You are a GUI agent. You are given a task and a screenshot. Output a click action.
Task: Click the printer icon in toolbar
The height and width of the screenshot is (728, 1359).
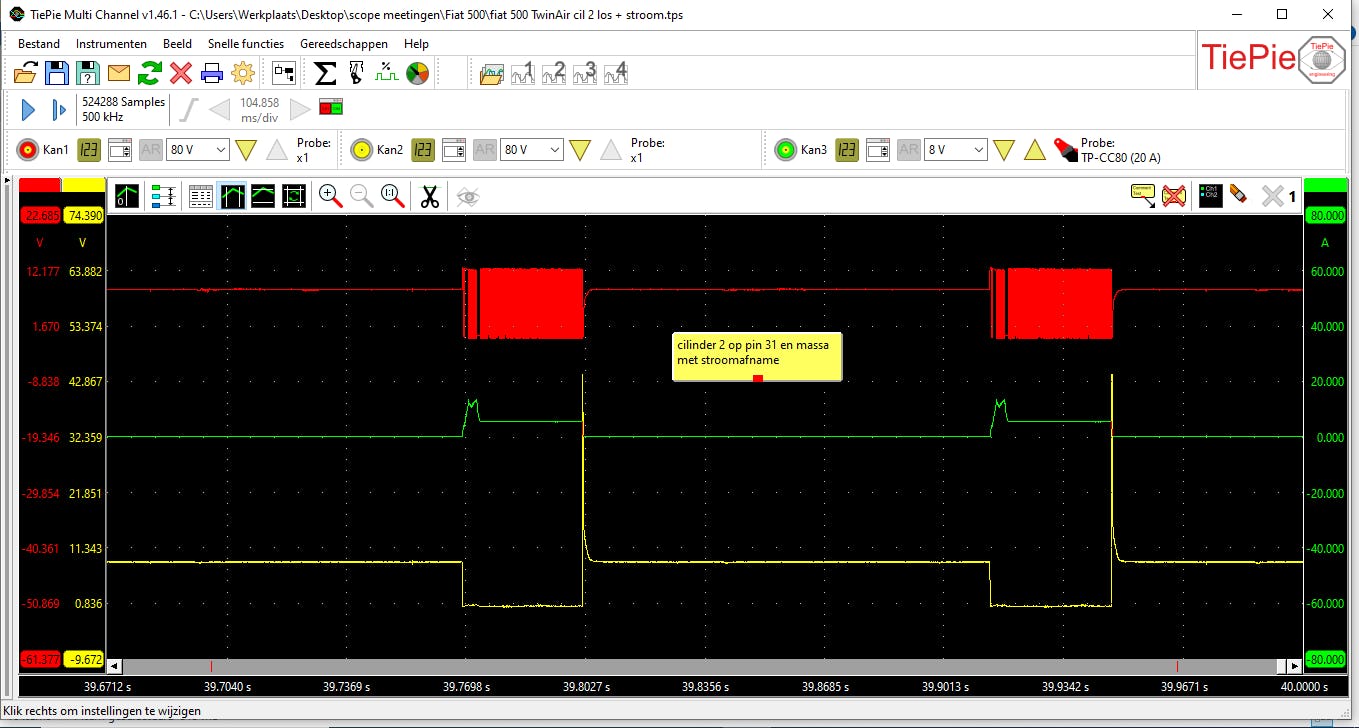212,73
